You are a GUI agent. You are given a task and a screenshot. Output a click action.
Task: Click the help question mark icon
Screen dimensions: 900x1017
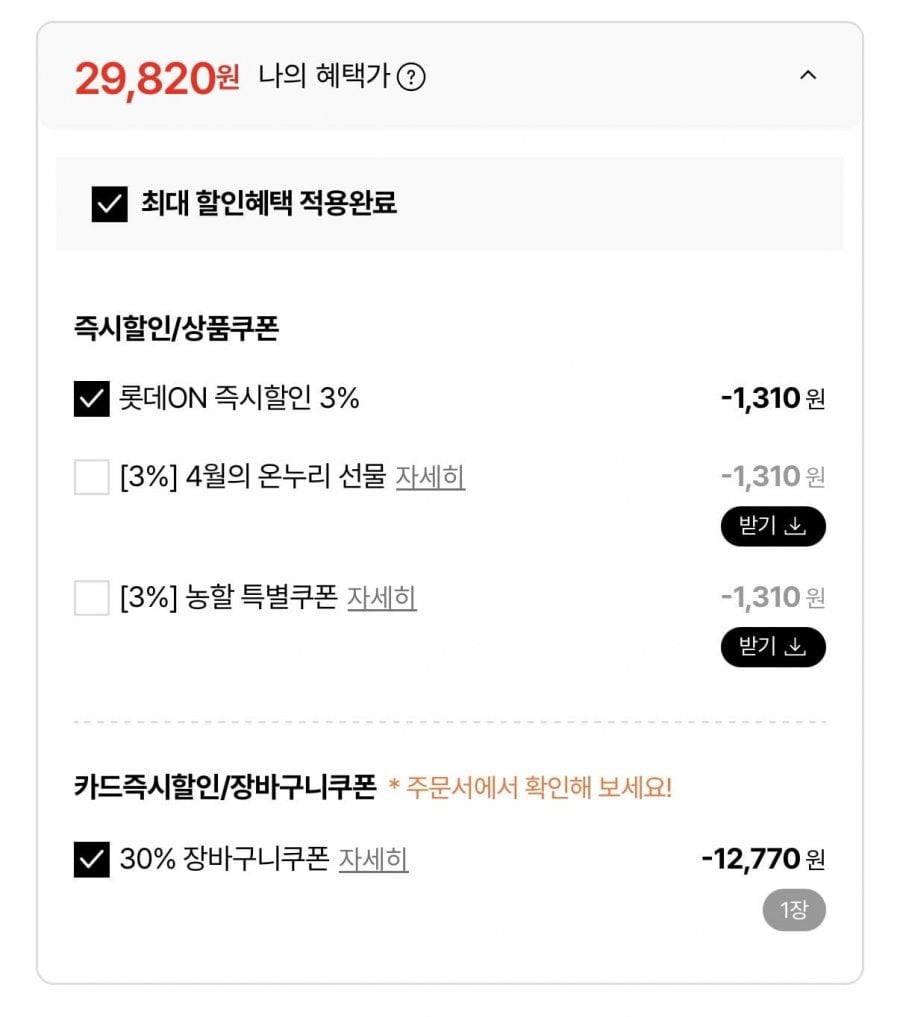tap(411, 77)
